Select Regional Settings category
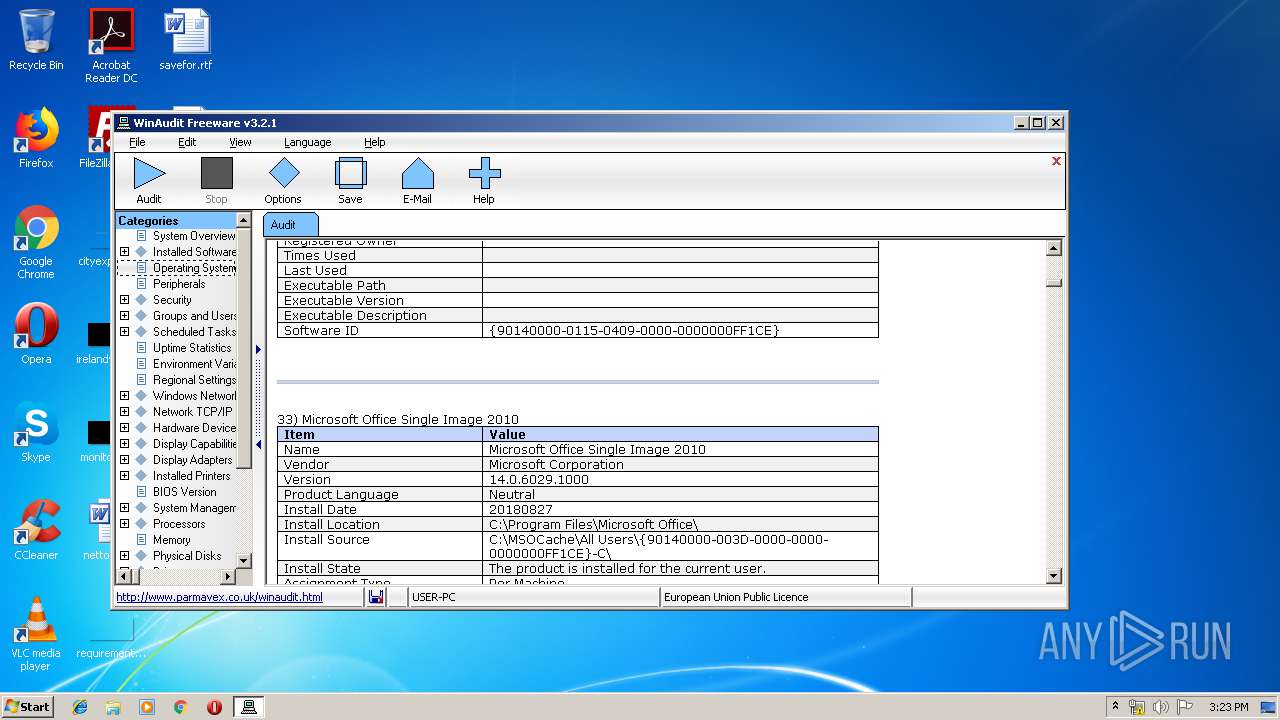This screenshot has height=720, width=1280. click(194, 380)
